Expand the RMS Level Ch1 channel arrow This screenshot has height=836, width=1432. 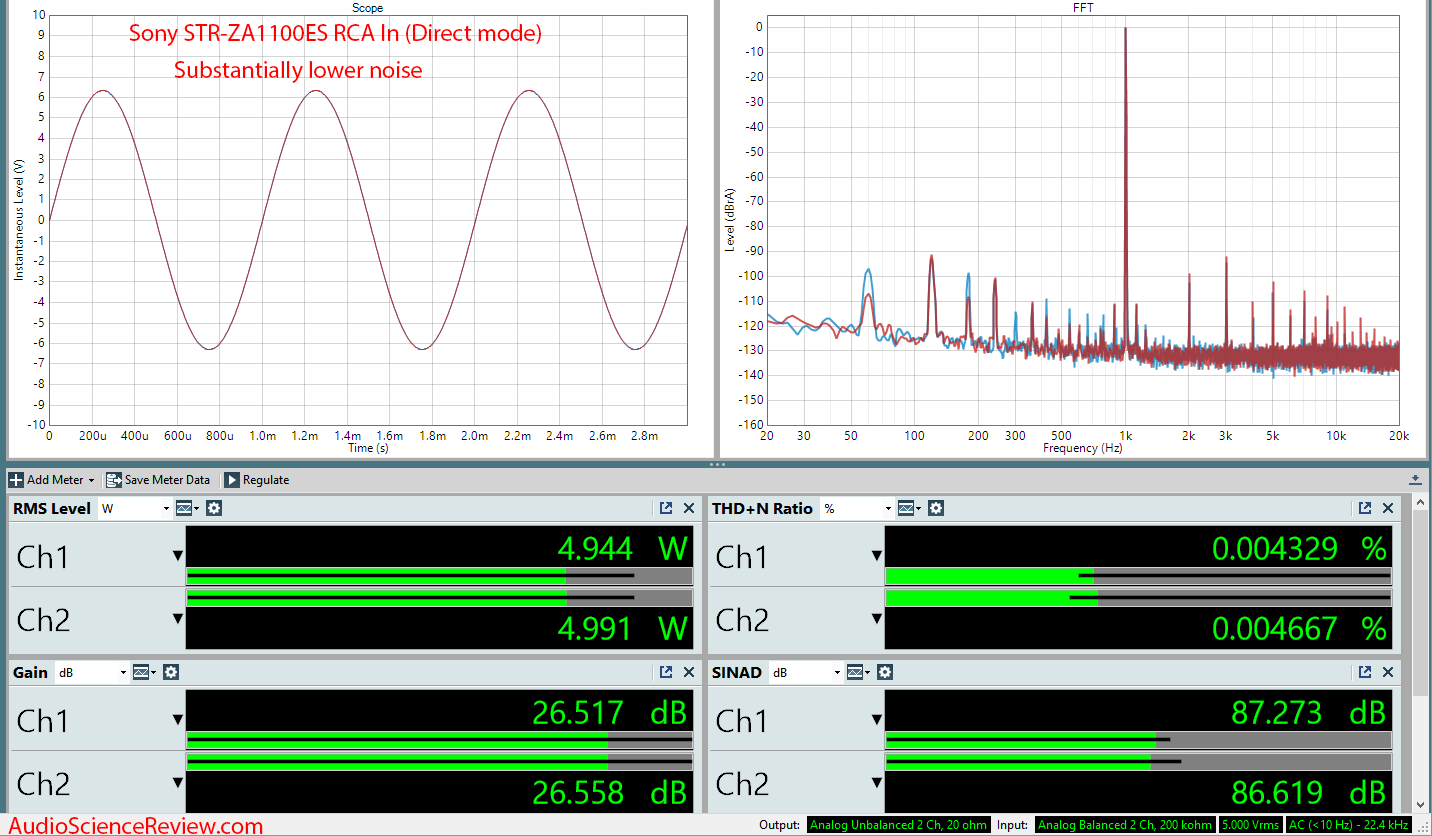(178, 556)
